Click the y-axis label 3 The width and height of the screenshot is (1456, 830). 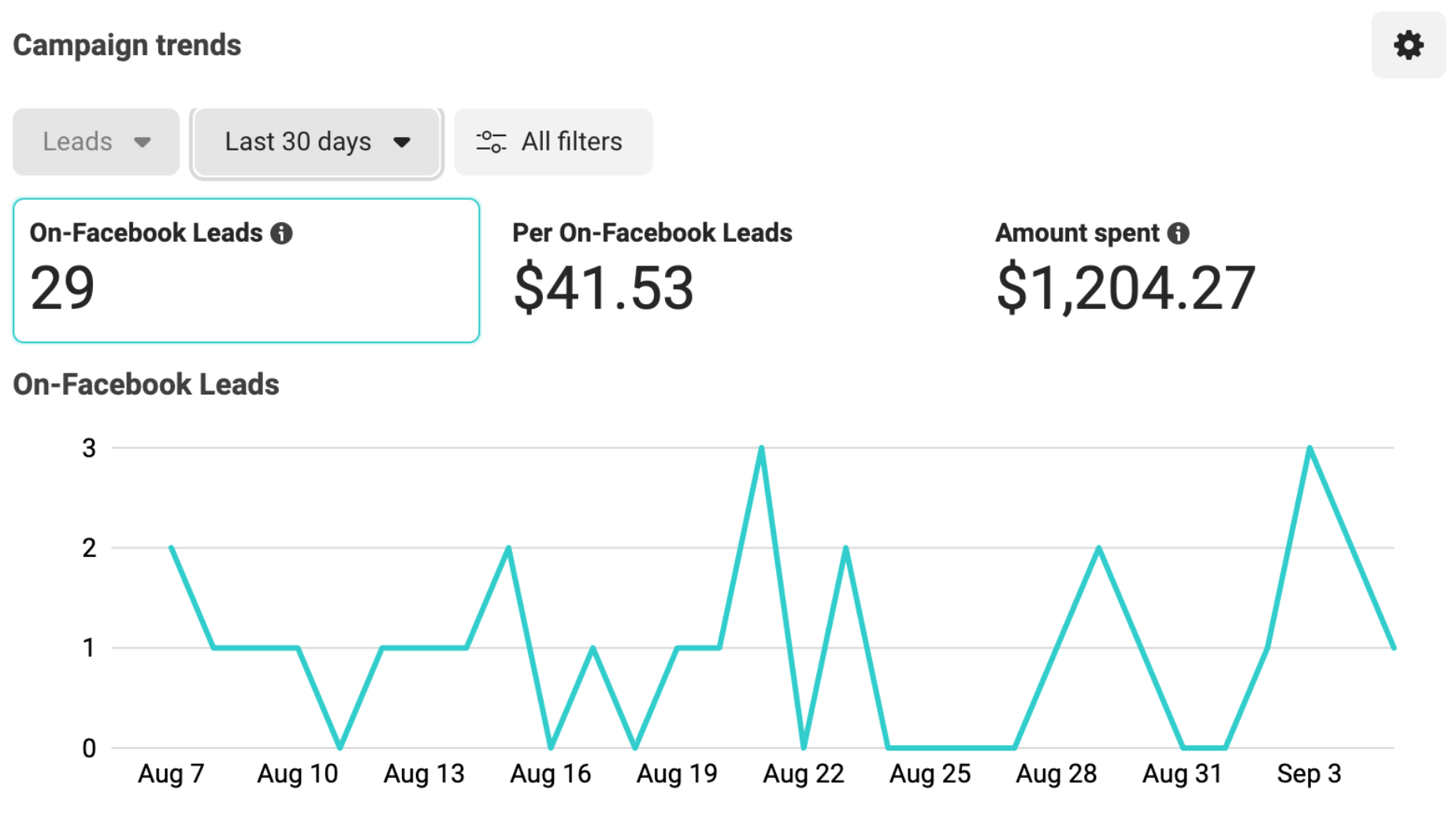89,448
